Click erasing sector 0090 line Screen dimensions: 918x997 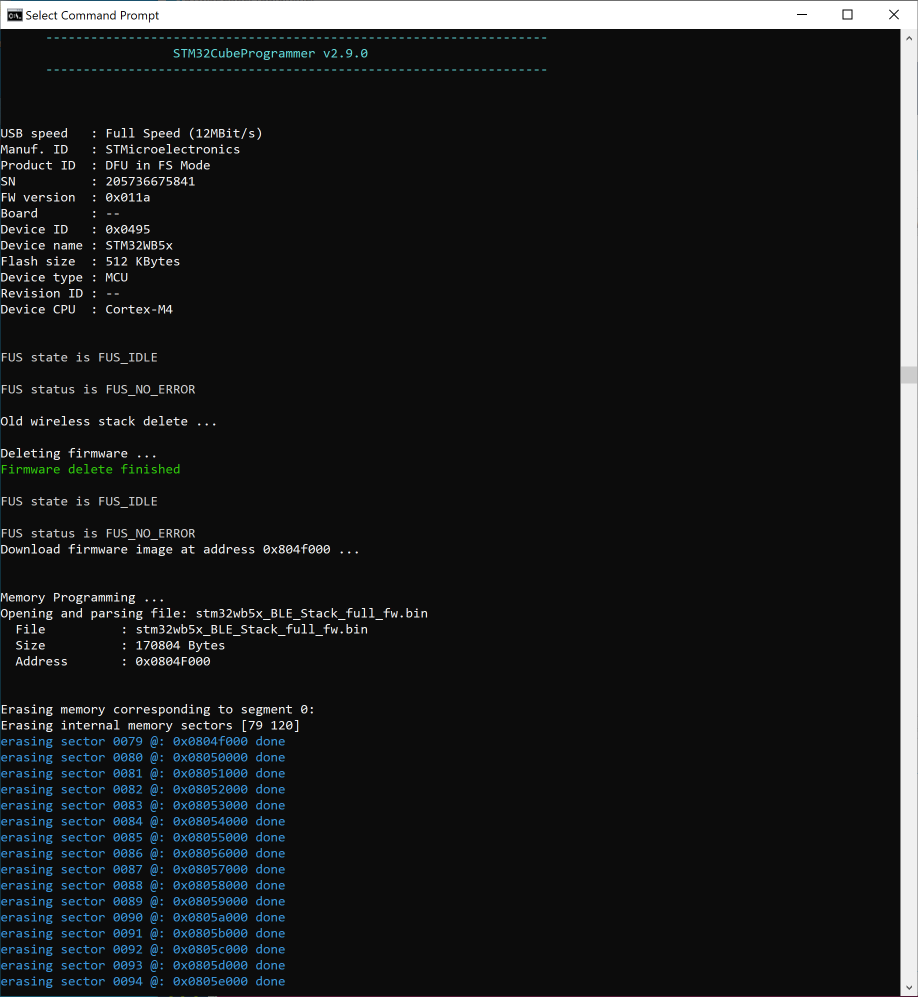143,918
